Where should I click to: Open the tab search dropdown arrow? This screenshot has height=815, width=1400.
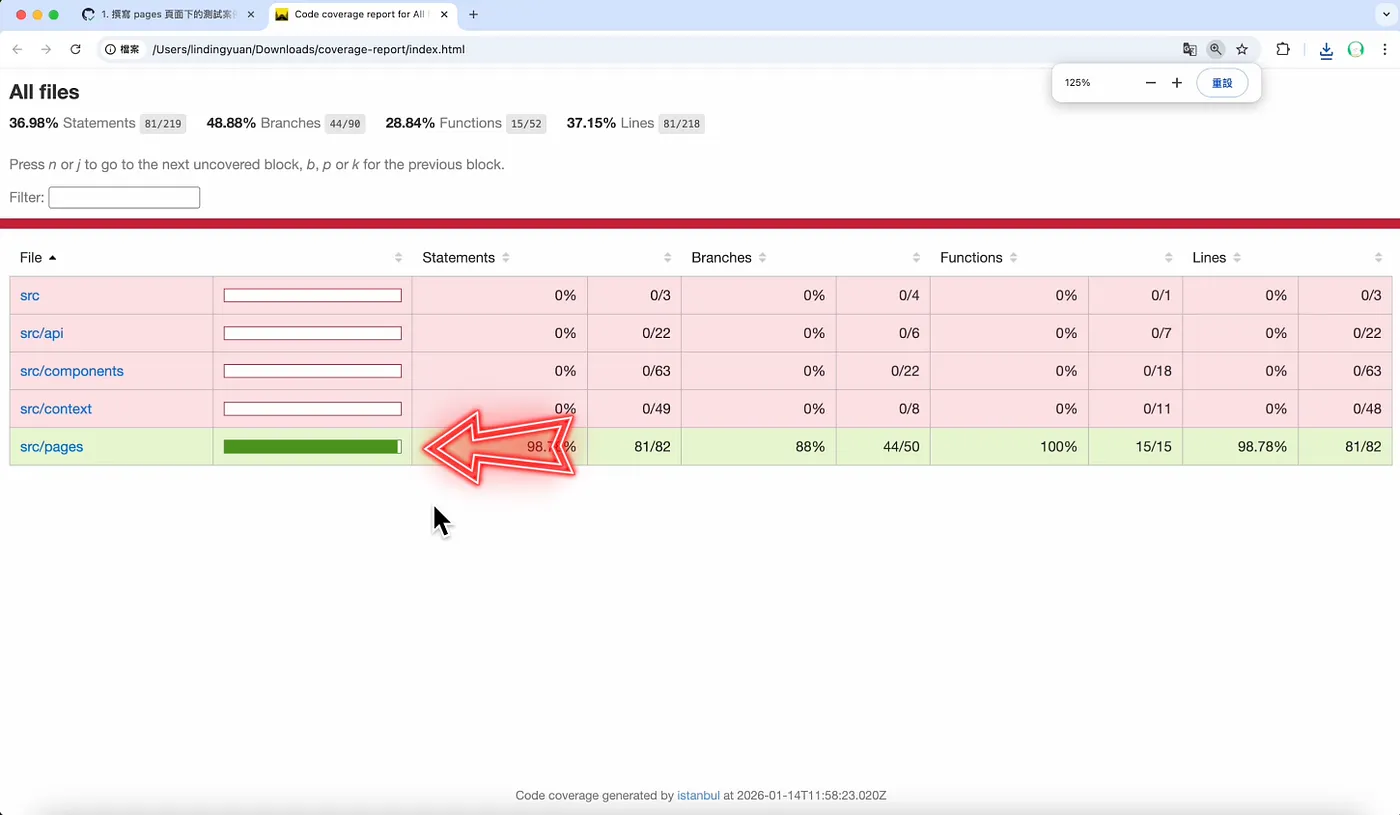pos(1386,15)
